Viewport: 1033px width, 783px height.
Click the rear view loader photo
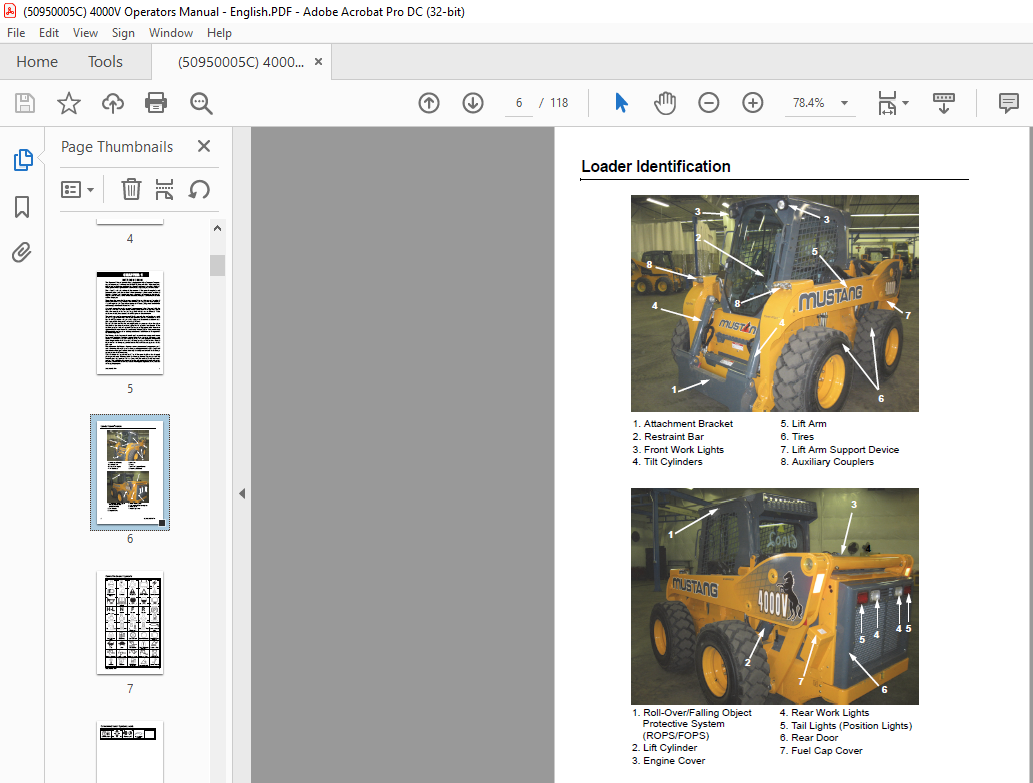click(775, 597)
